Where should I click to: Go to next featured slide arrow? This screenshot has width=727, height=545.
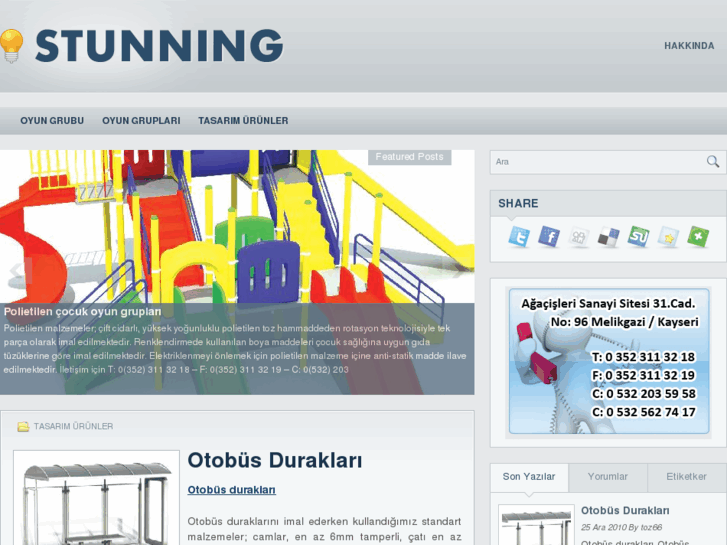(x=454, y=270)
